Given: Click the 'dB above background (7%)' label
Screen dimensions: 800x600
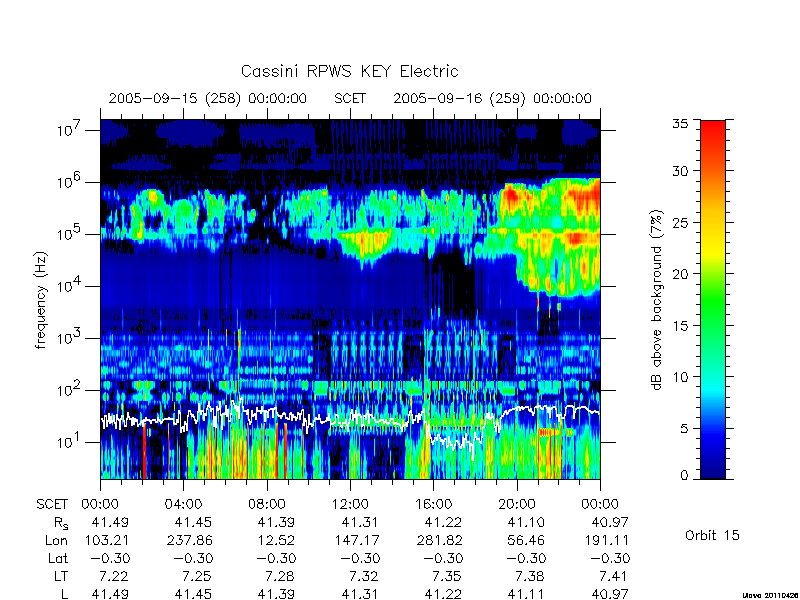Looking at the screenshot, I should (x=657, y=300).
